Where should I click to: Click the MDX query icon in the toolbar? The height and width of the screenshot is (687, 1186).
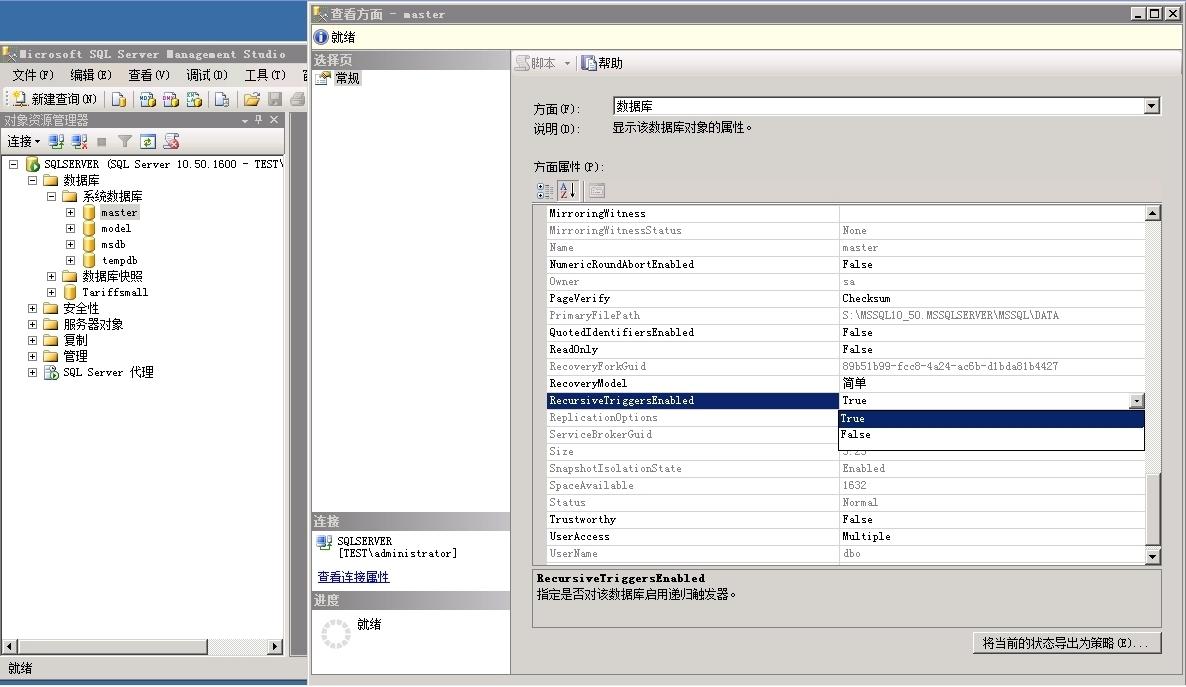147,99
